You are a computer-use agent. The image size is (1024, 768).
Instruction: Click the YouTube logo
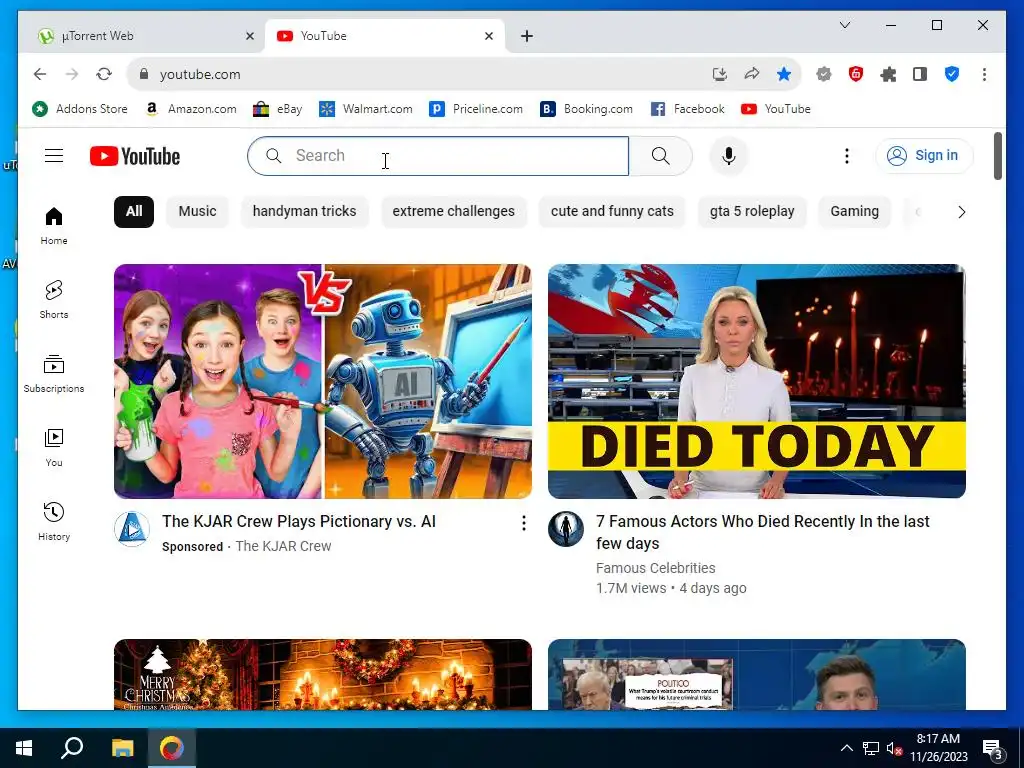tap(135, 156)
